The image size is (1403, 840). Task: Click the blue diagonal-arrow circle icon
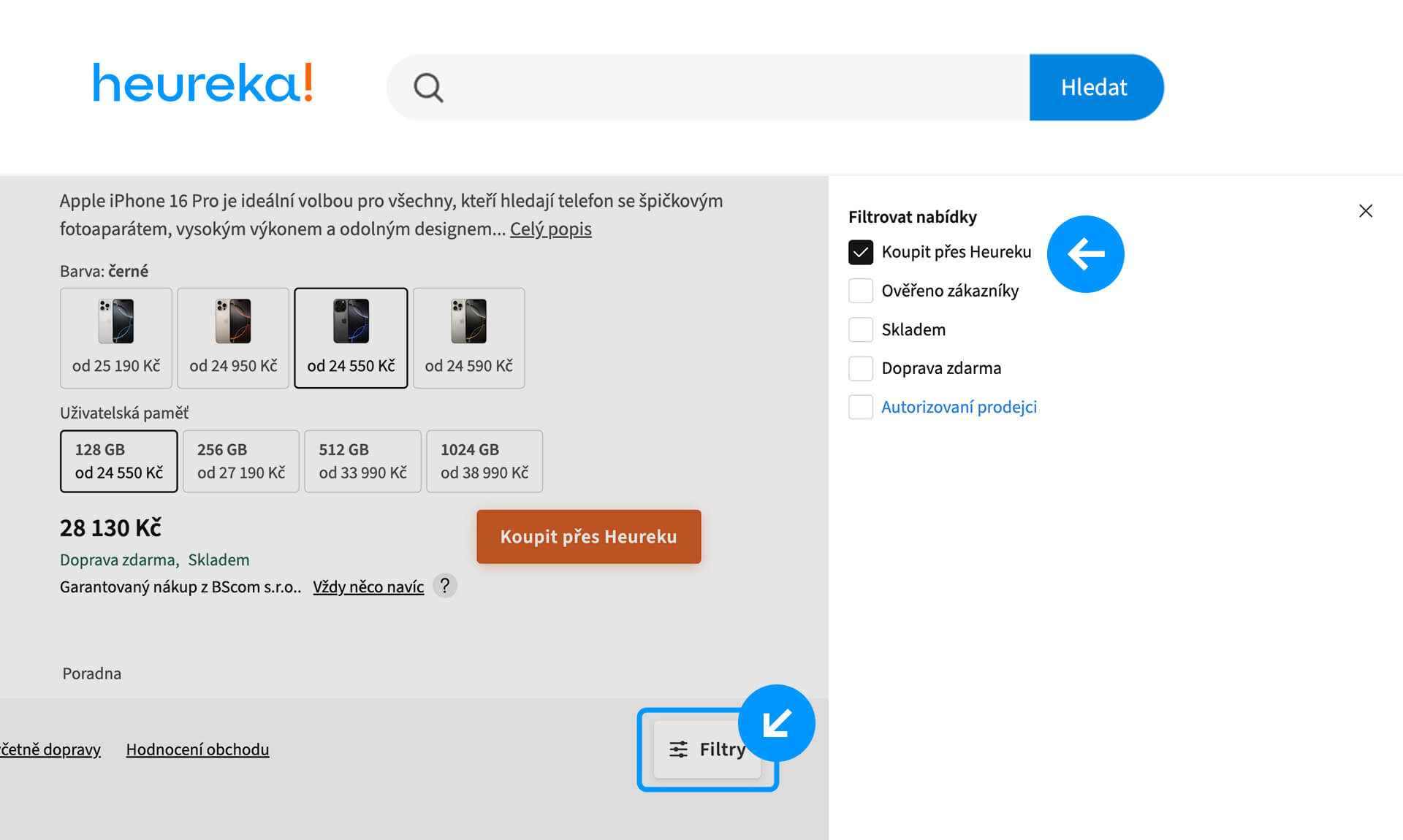tap(776, 723)
